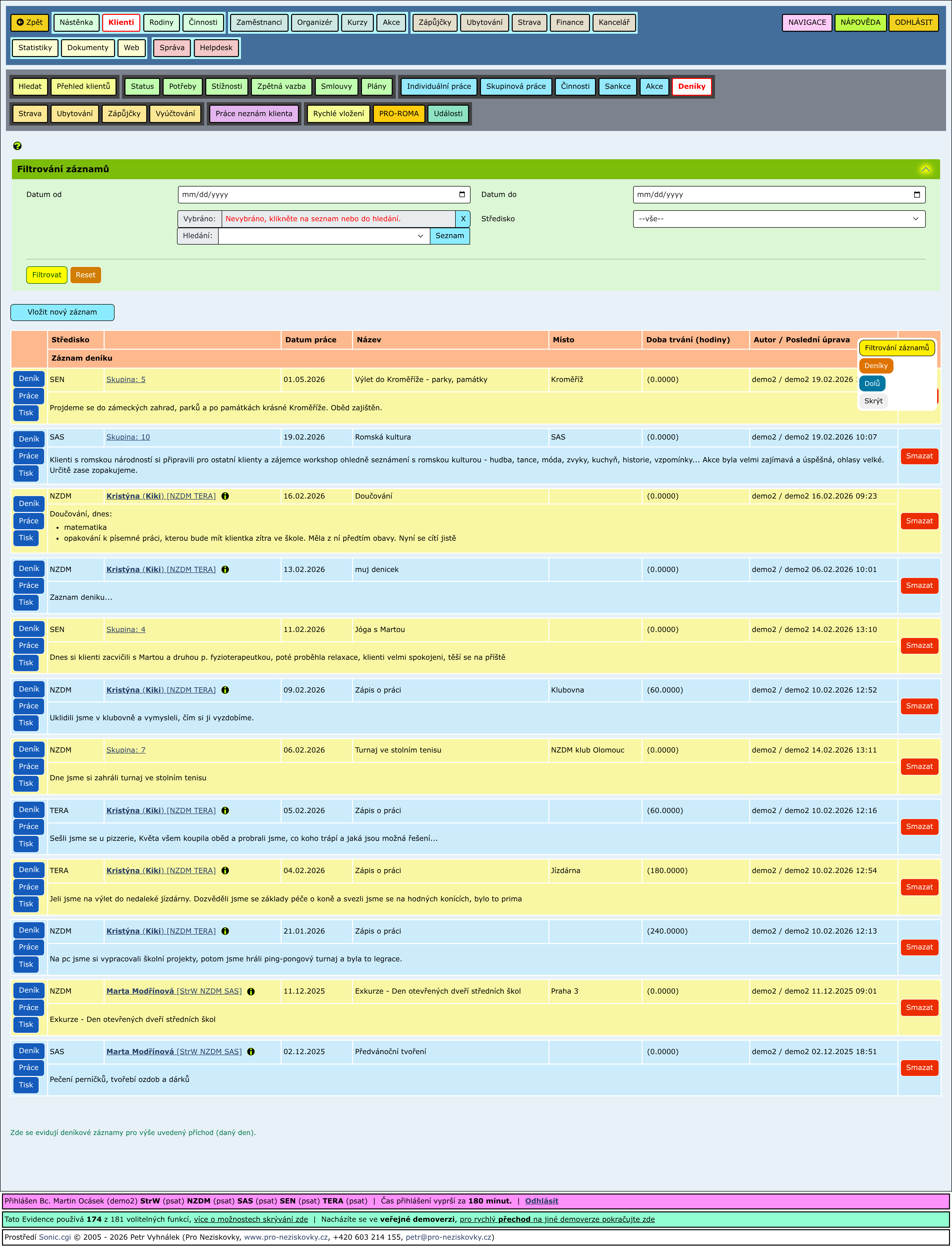The height and width of the screenshot is (1258, 952).
Task: Expand the Hledání search combo box
Action: [x=420, y=236]
